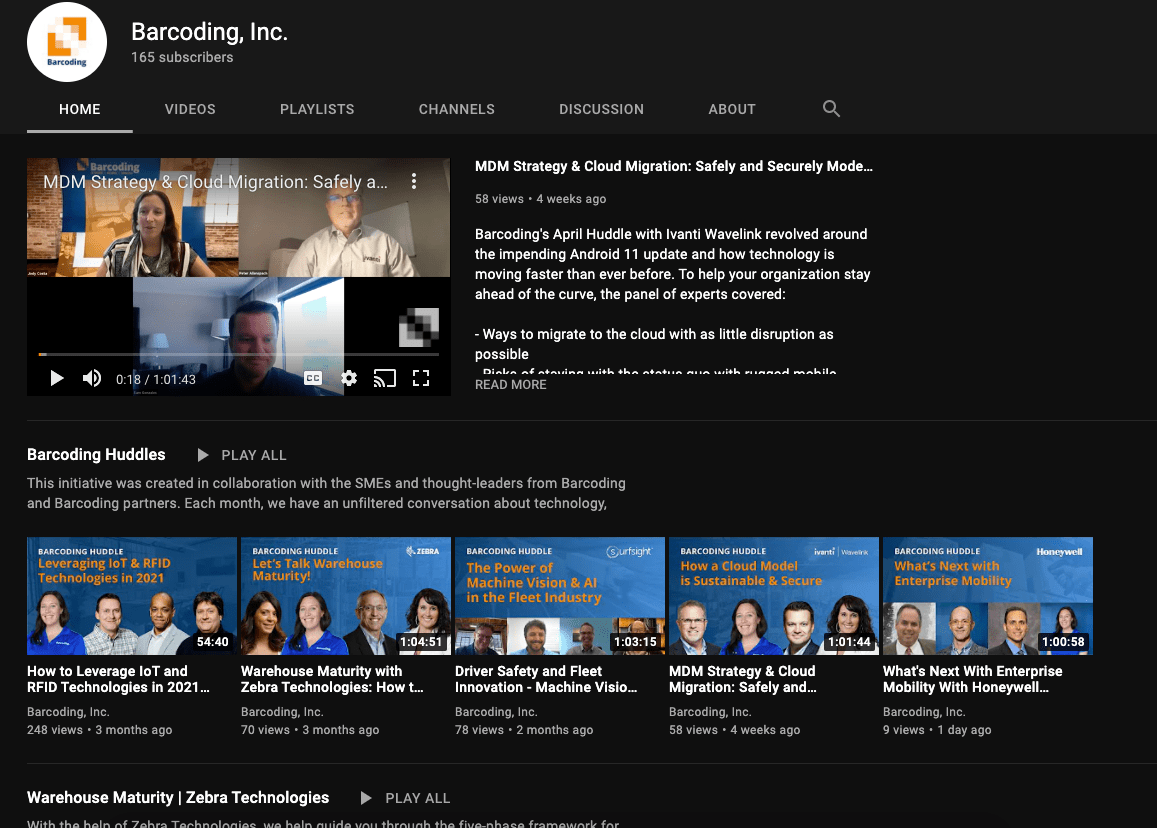Screen dimensions: 1157x828
Task: Open Leveraging IoT & RFID thumbnail
Action: point(132,596)
